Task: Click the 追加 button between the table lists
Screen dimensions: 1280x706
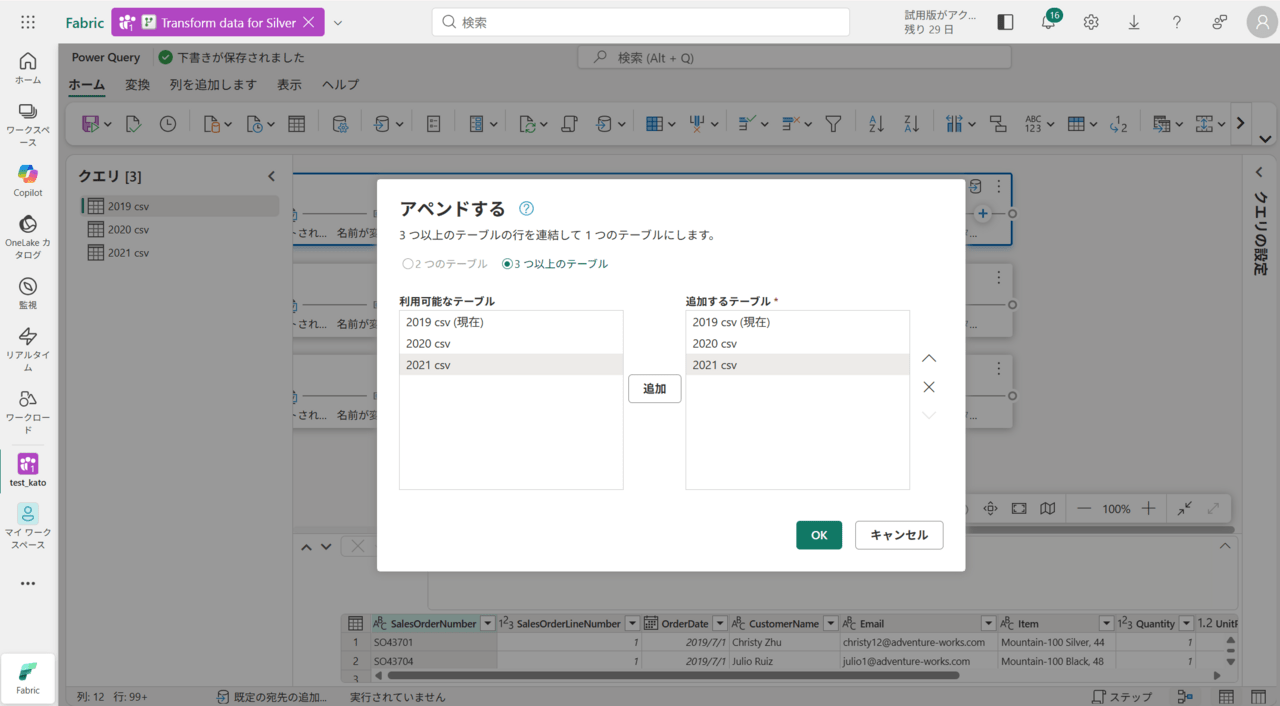Action: click(x=654, y=388)
